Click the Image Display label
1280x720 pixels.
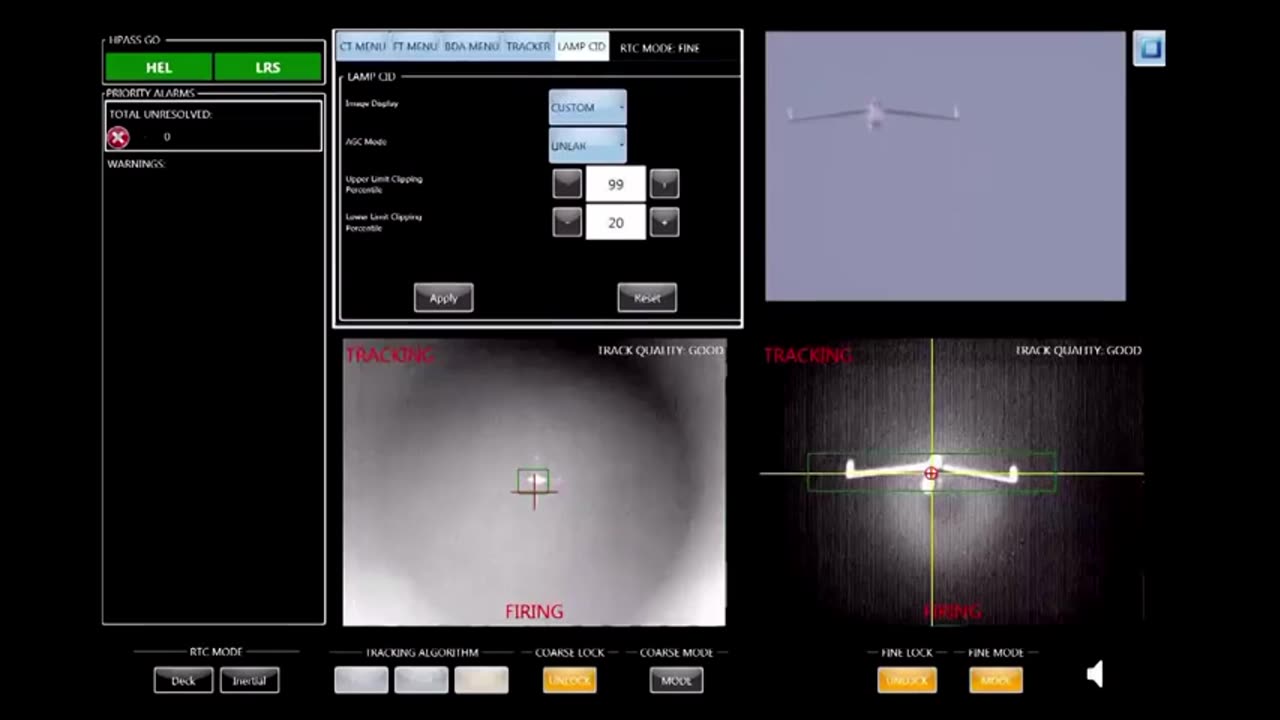(372, 103)
